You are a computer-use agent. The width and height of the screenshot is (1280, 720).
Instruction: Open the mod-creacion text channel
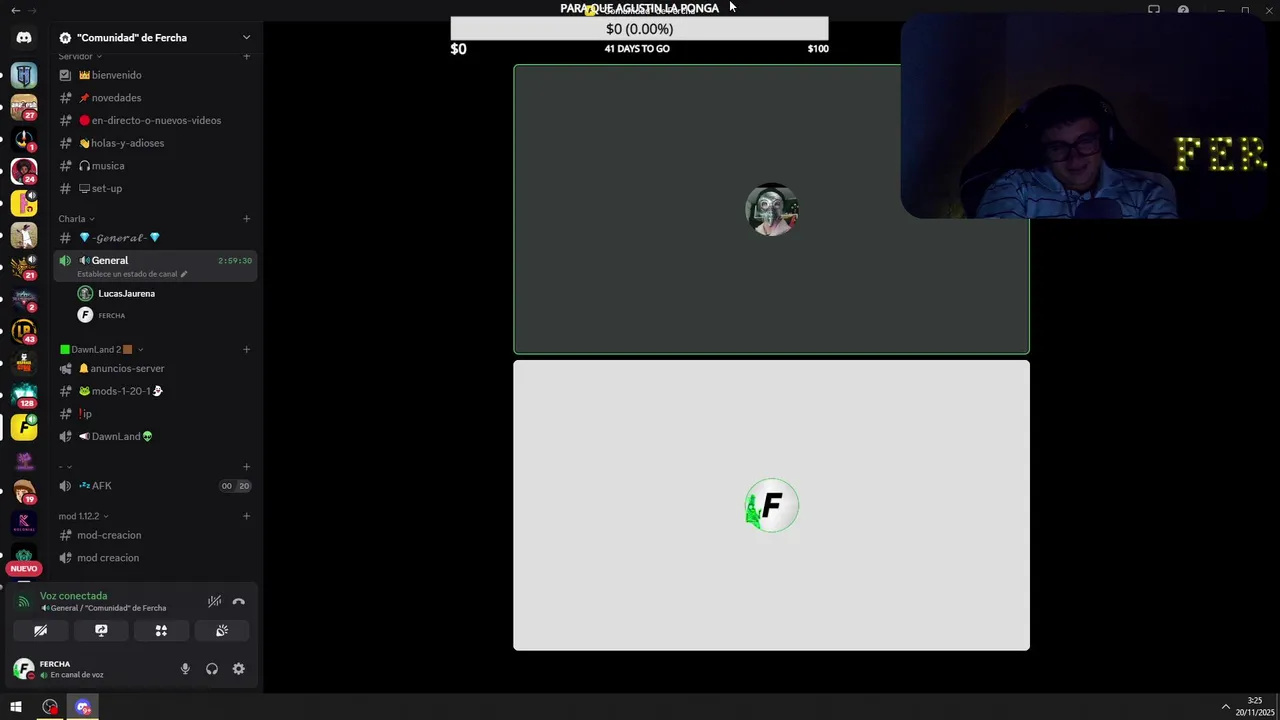click(155, 535)
